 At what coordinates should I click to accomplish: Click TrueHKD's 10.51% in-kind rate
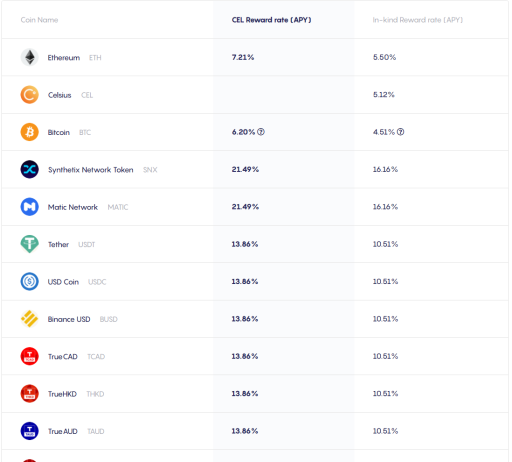click(x=385, y=393)
